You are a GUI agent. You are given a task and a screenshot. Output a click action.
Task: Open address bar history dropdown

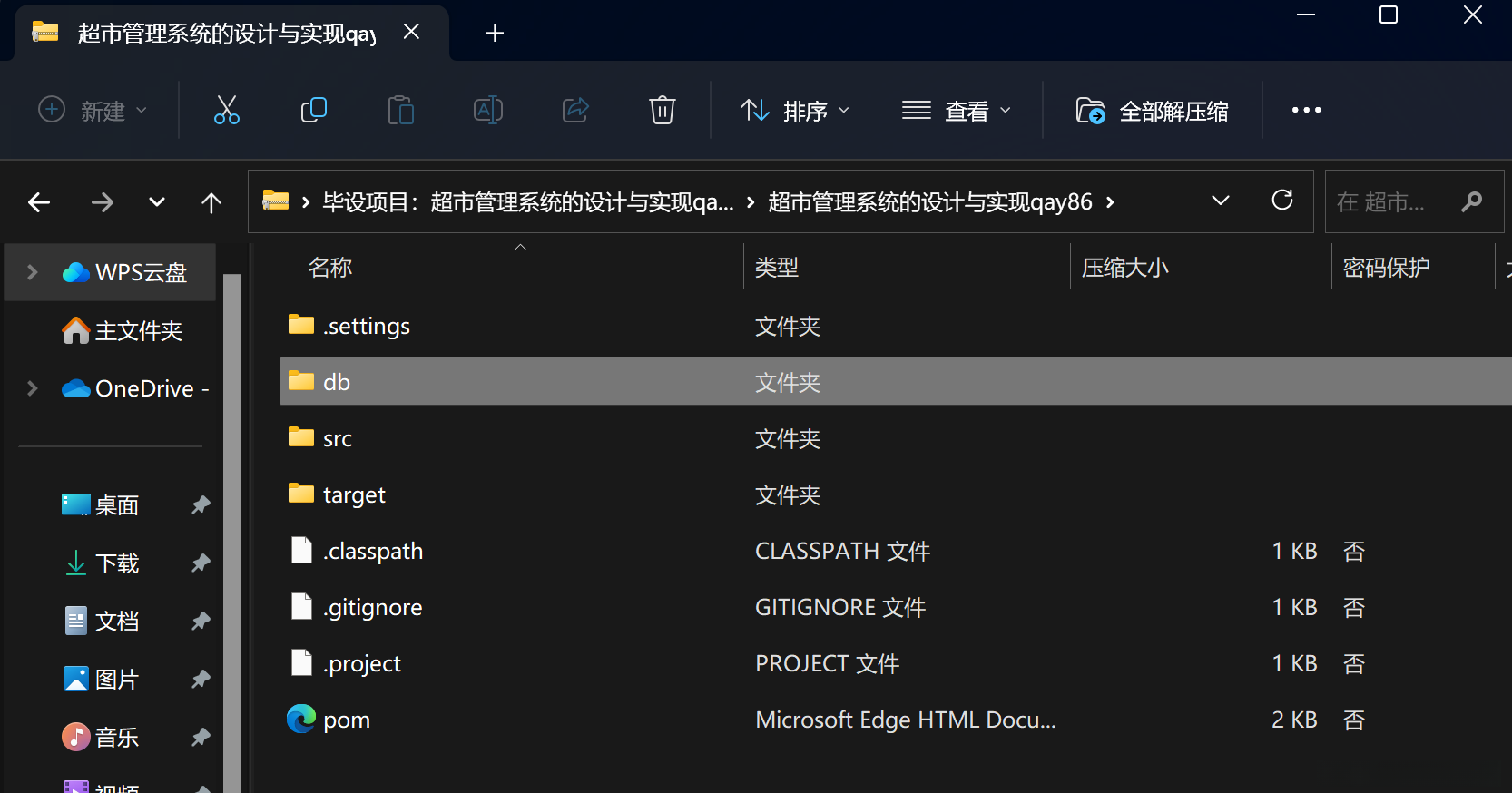point(1221,201)
